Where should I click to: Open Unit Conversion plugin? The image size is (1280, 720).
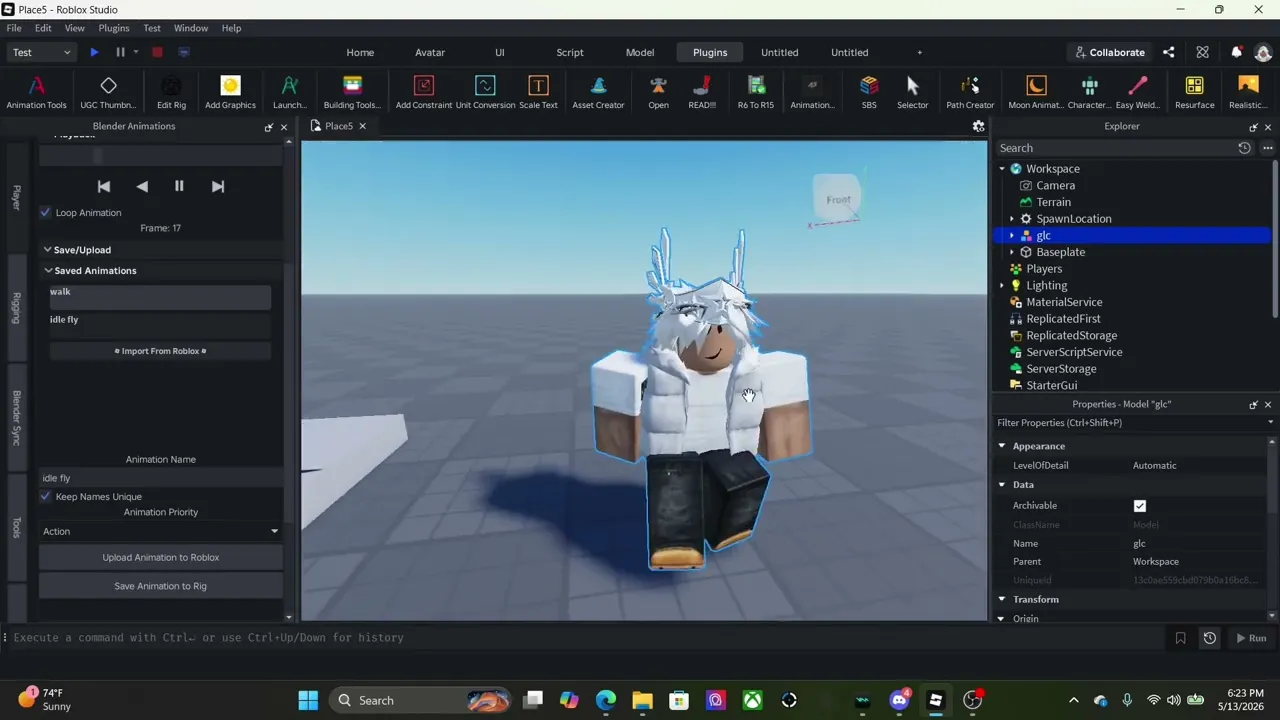(485, 92)
